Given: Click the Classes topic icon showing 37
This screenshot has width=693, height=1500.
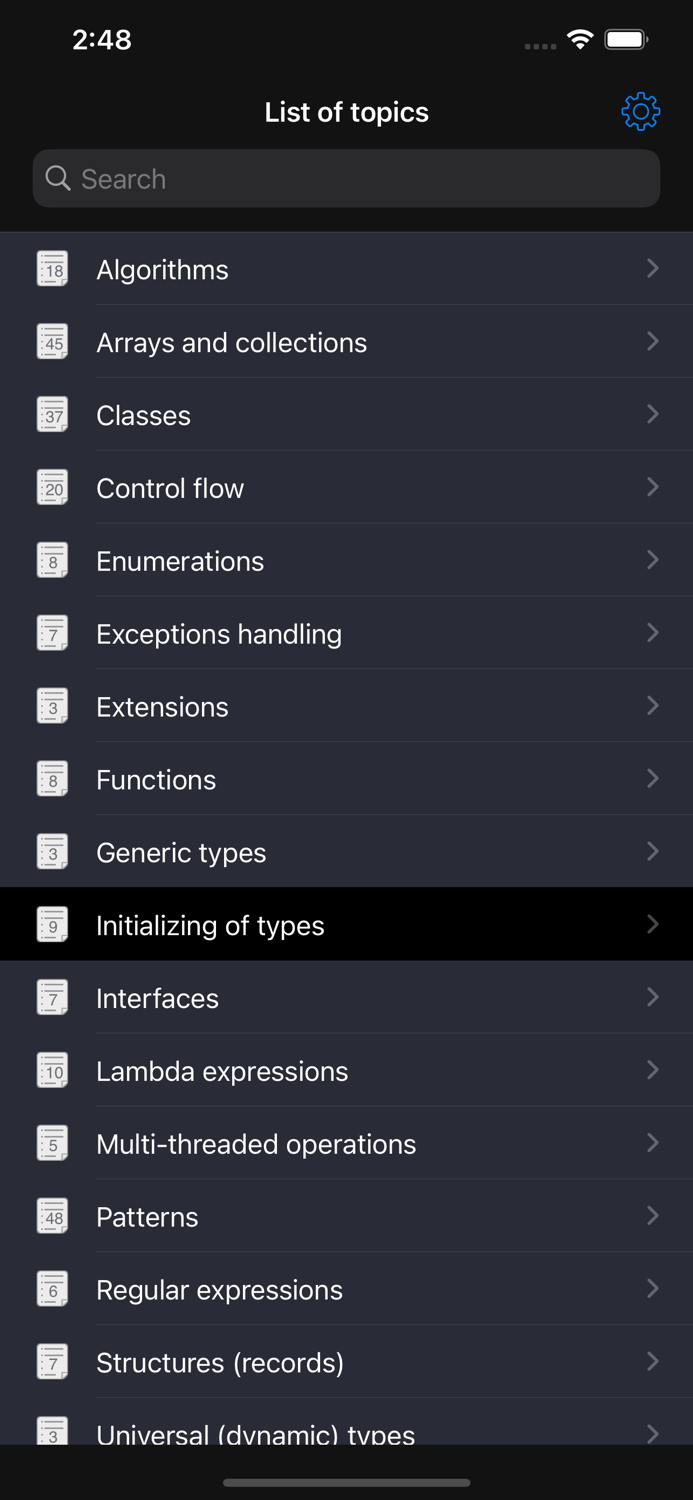Looking at the screenshot, I should (x=52, y=414).
